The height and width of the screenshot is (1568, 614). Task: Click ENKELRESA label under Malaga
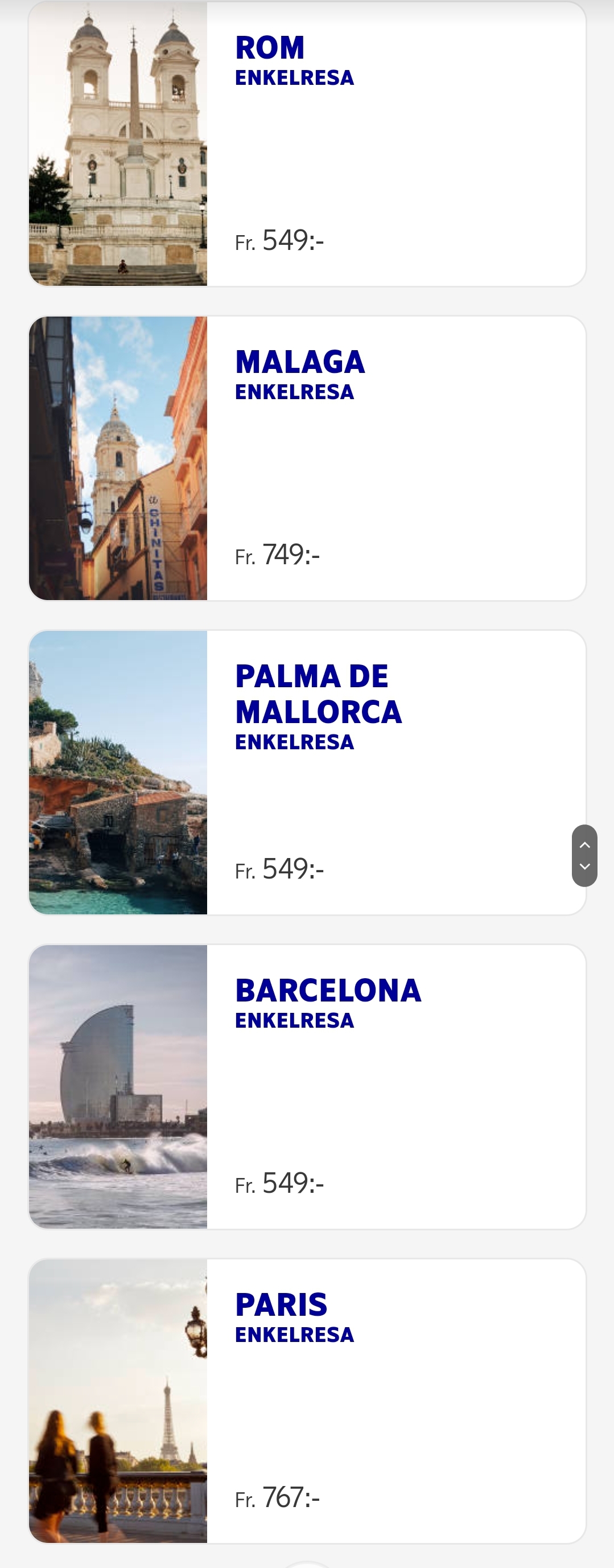pyautogui.click(x=295, y=392)
